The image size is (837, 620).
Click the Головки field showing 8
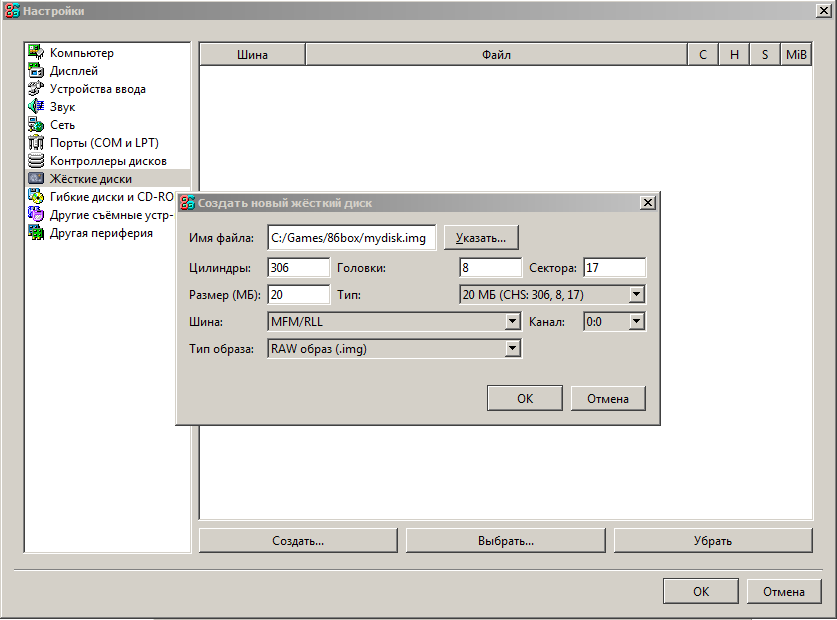coord(490,267)
